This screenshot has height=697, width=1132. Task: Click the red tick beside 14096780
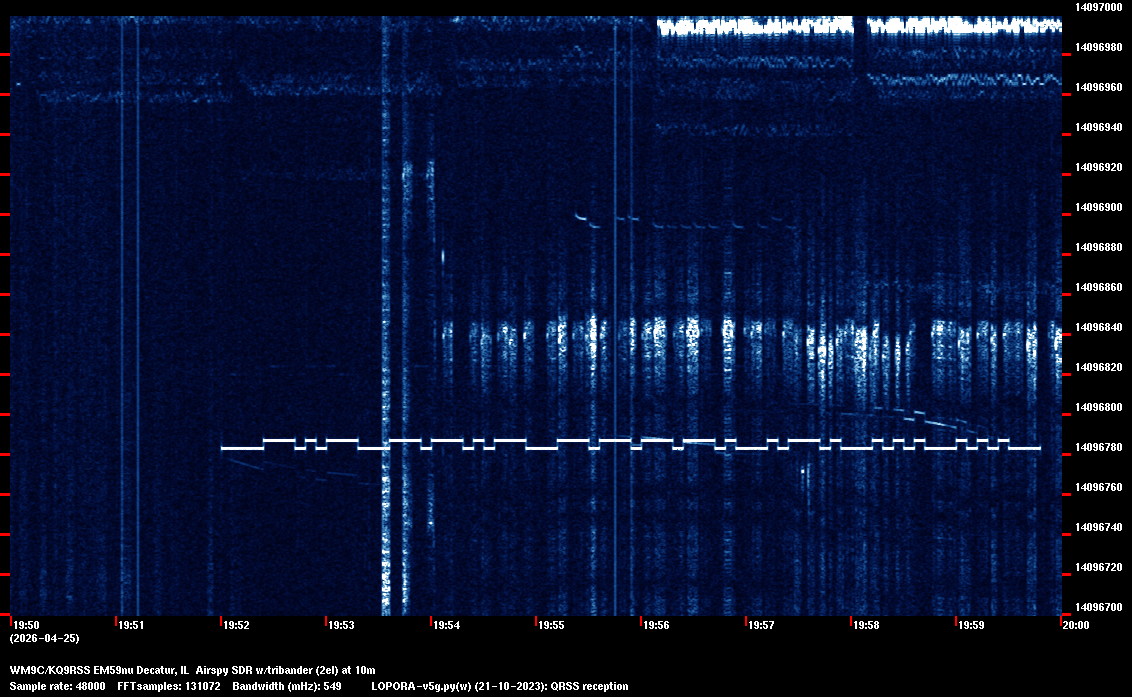pyautogui.click(x=1066, y=454)
